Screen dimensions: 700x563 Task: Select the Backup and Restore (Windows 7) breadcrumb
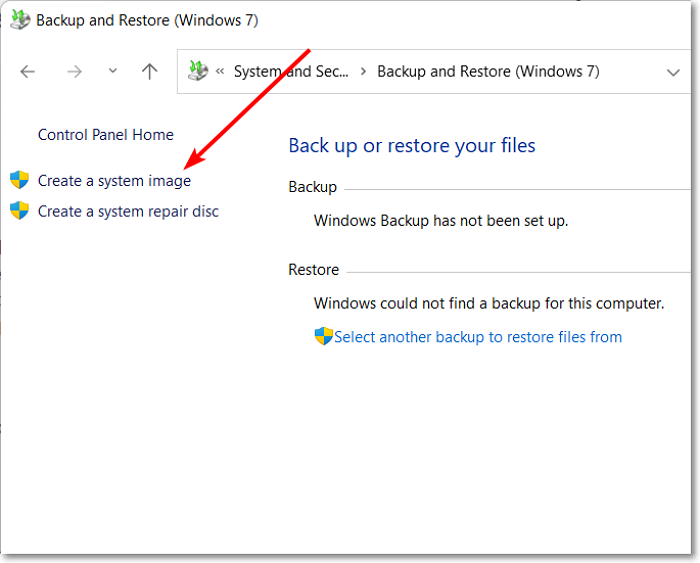click(488, 72)
